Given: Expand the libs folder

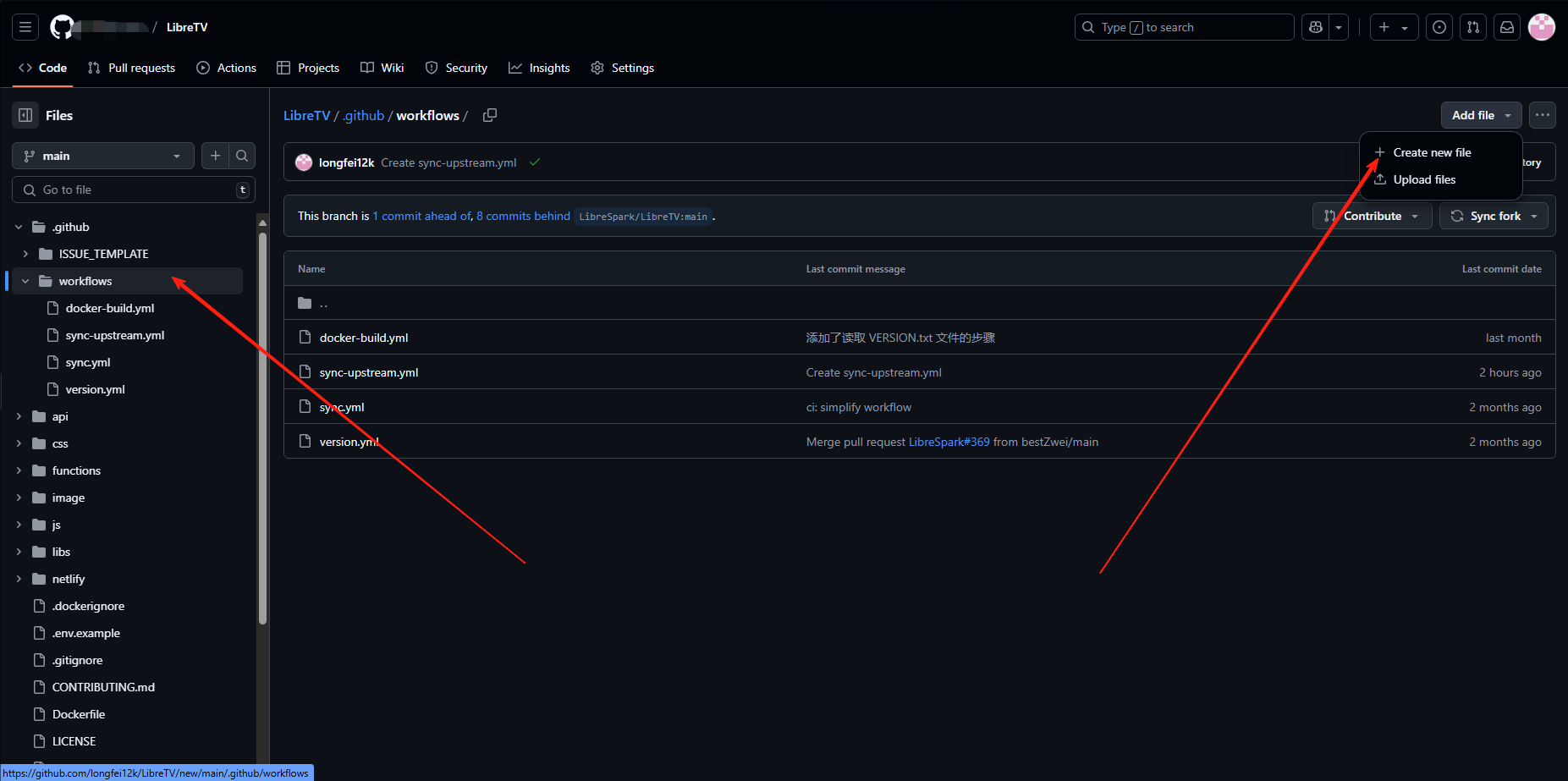Looking at the screenshot, I should tap(19, 552).
